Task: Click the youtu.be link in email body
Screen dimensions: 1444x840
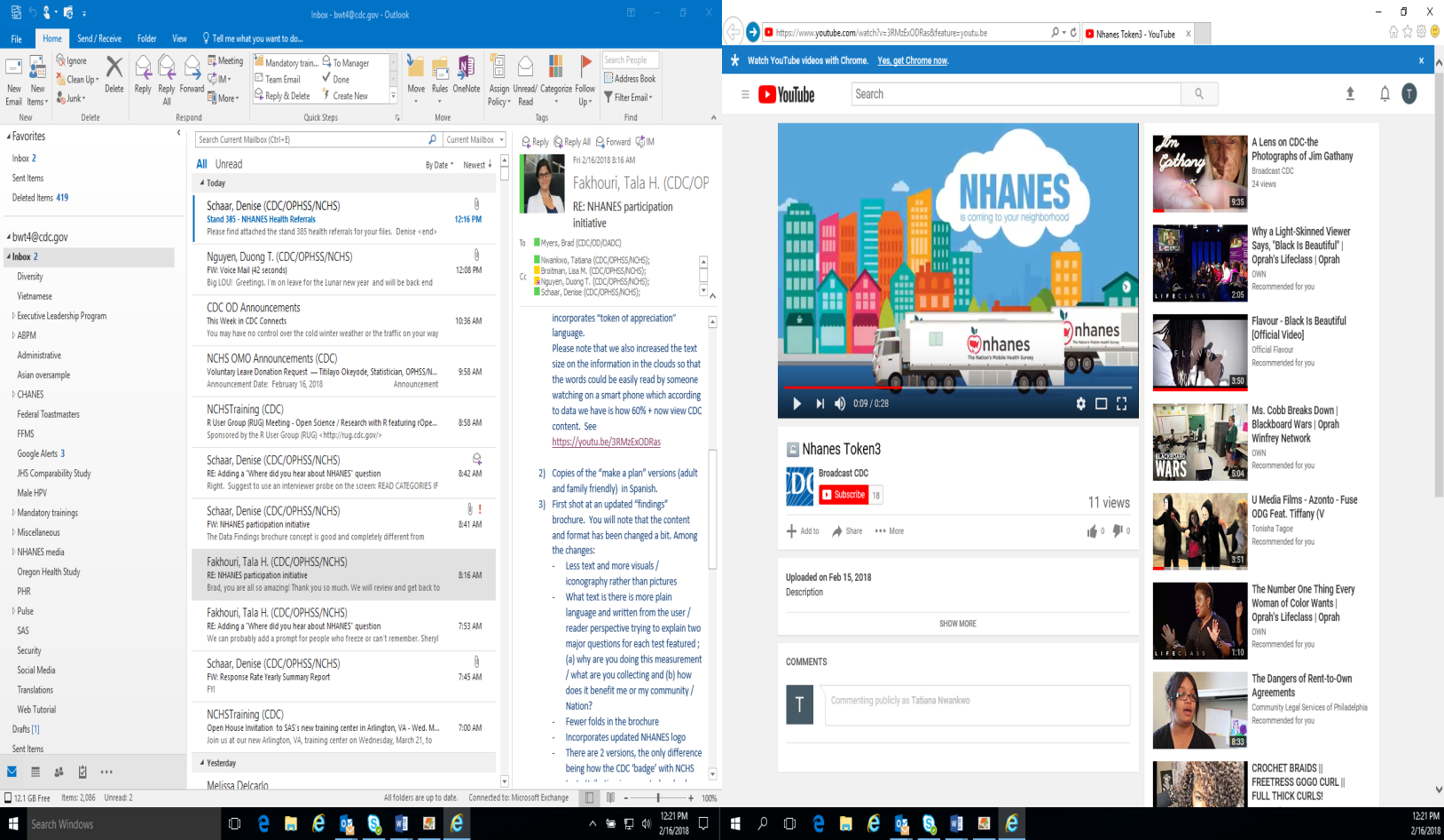Action: point(606,442)
